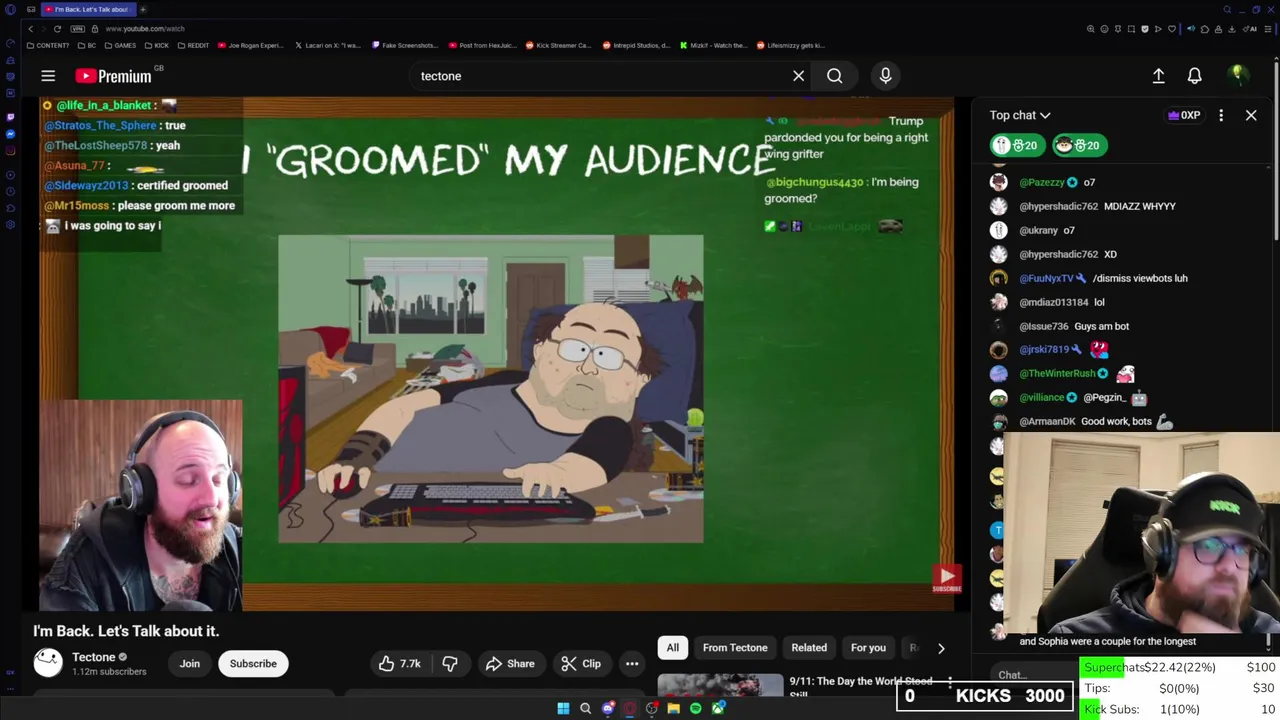This screenshot has width=1280, height=720.
Task: Open the live chat more-options menu
Action: [1221, 115]
